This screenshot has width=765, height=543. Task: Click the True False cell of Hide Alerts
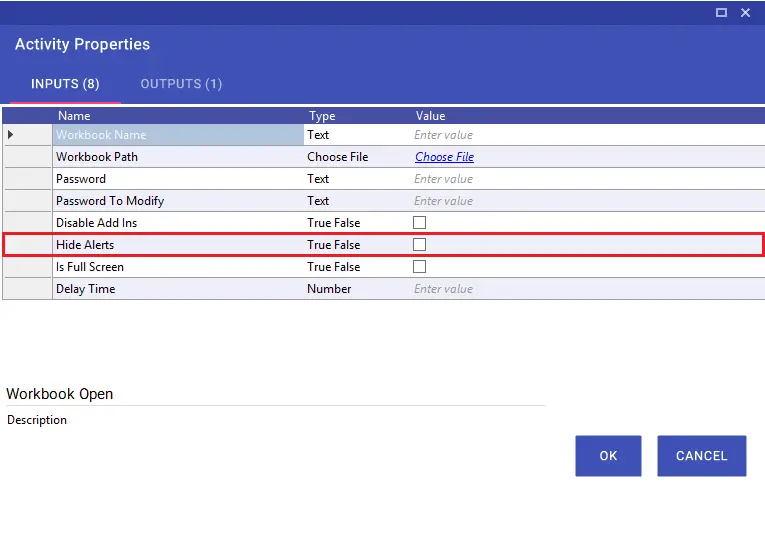(358, 244)
